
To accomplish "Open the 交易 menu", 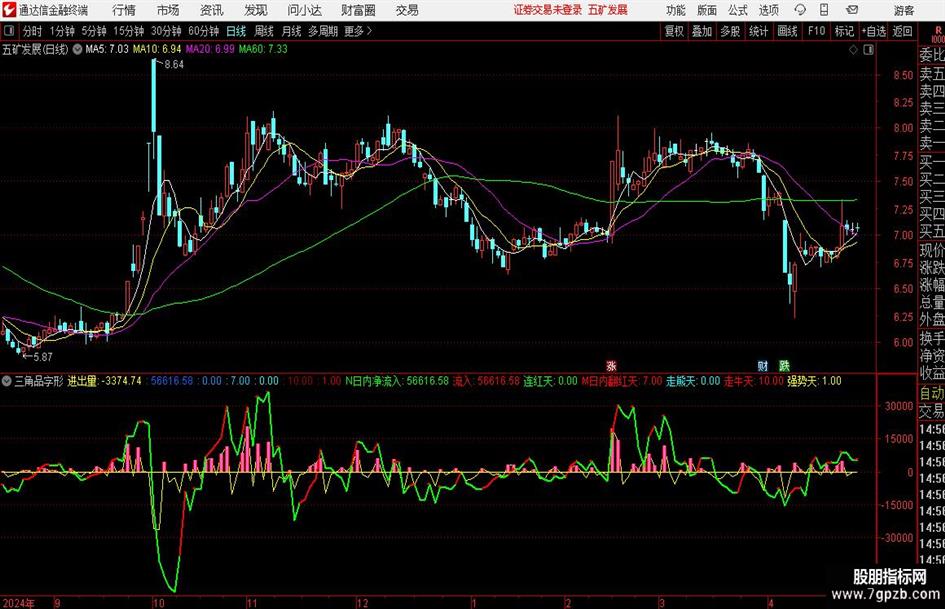I will point(407,10).
